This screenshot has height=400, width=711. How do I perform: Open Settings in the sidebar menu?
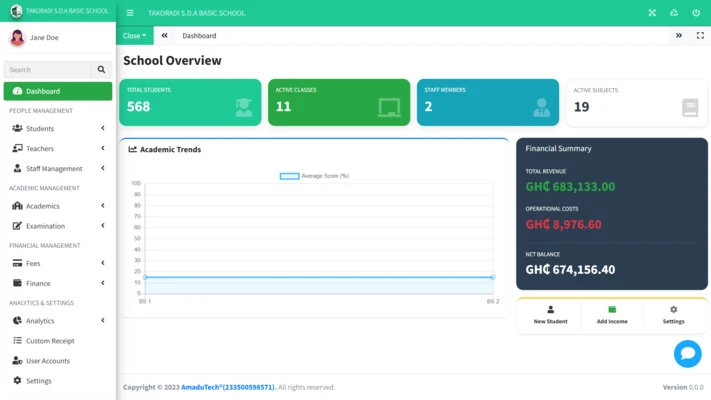click(x=58, y=380)
